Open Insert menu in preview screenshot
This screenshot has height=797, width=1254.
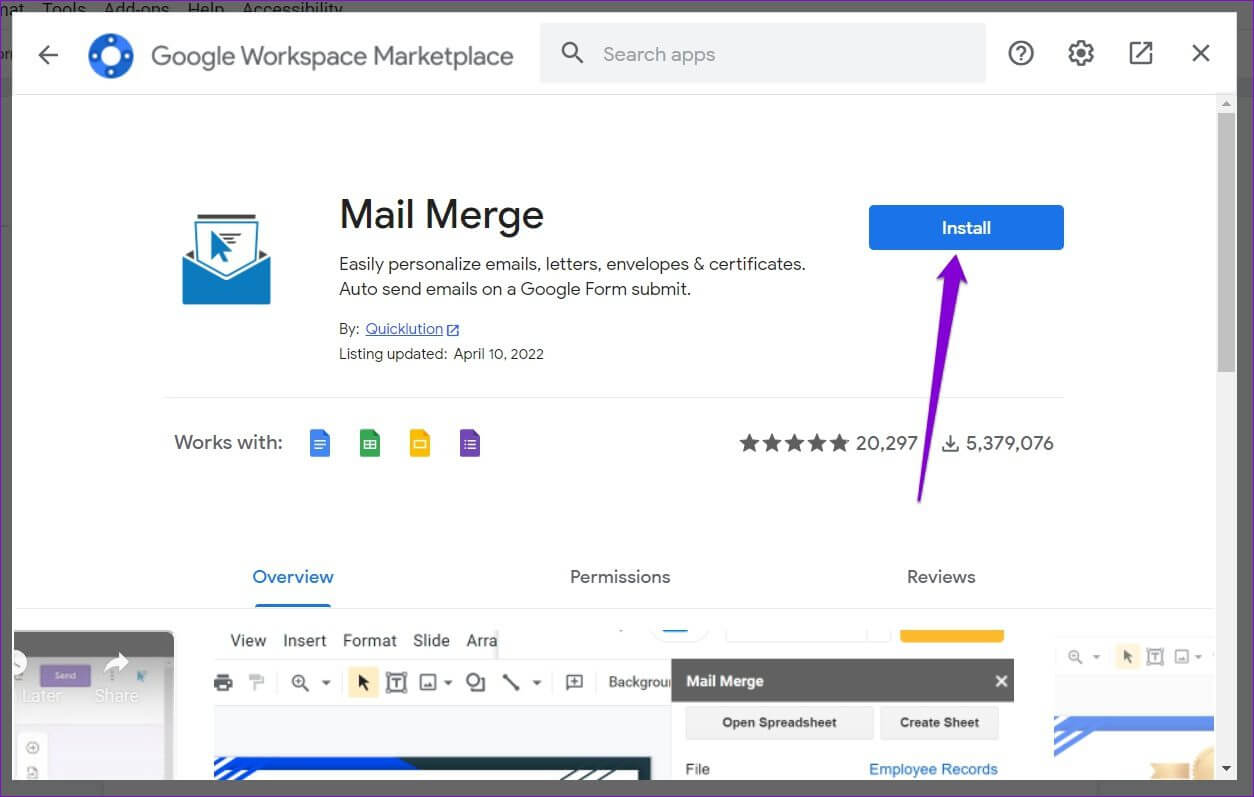click(305, 641)
